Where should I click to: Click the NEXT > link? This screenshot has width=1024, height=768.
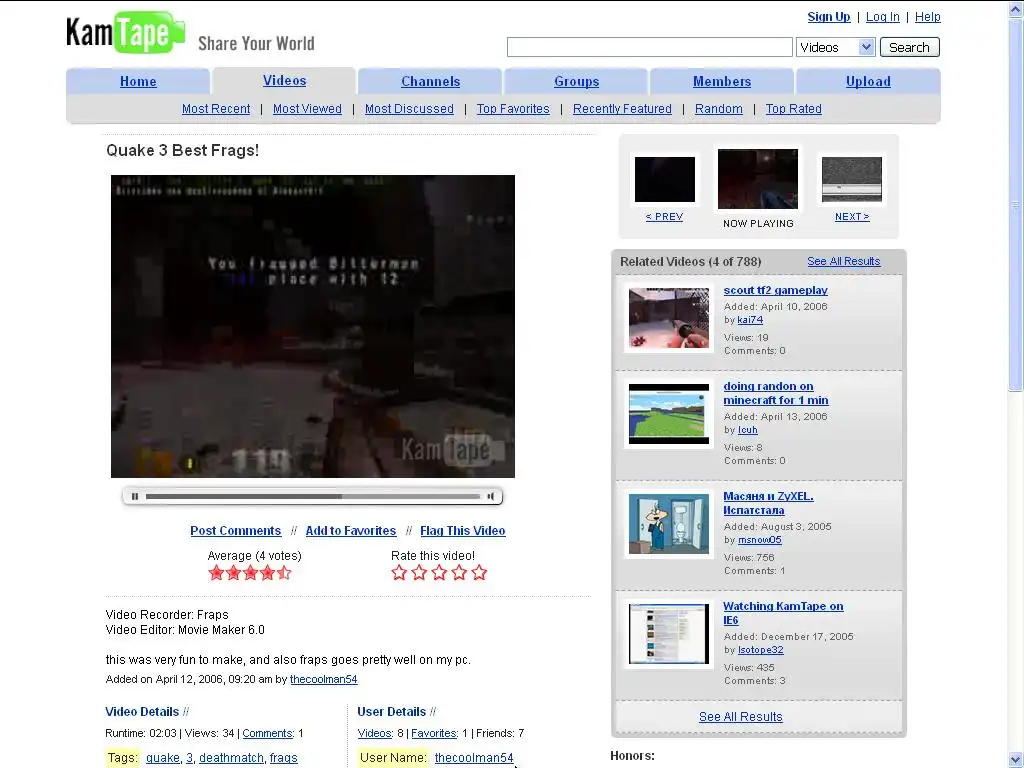[852, 217]
